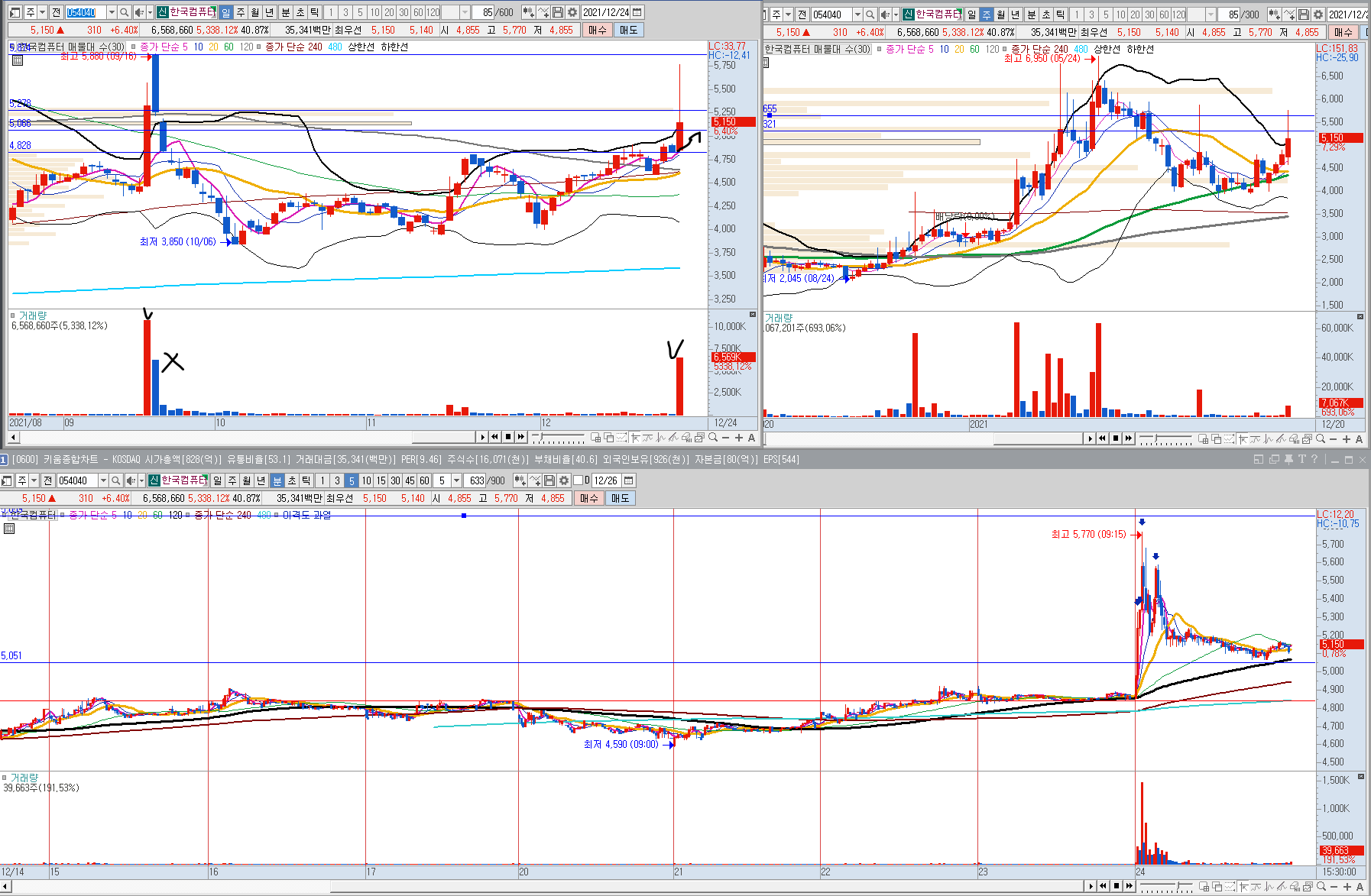Viewport: 1371px width, 896px height.
Task: Select 주 weekly tab in minute chart toolbar
Action: click(x=232, y=480)
